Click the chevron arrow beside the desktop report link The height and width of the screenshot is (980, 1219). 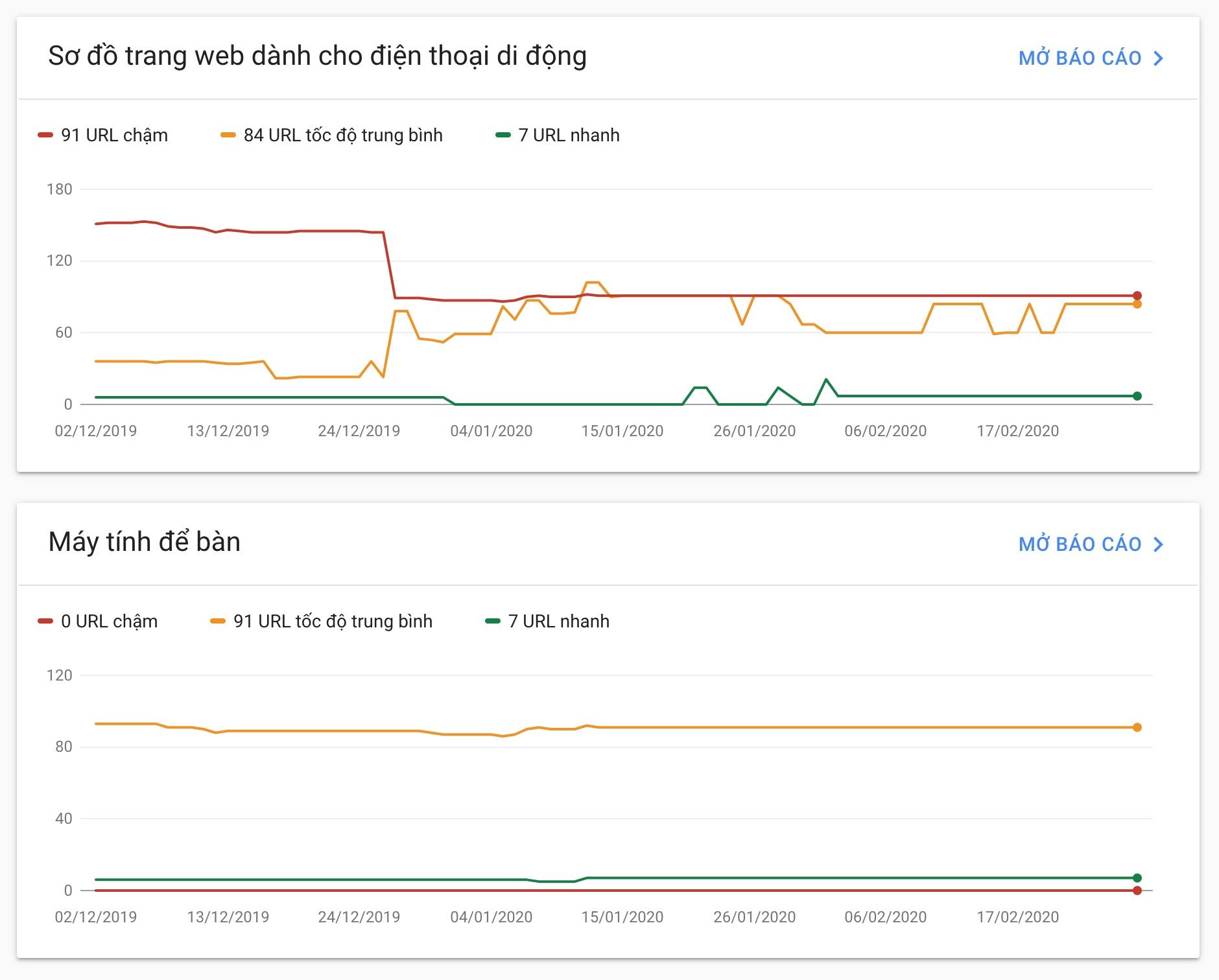pos(1159,544)
